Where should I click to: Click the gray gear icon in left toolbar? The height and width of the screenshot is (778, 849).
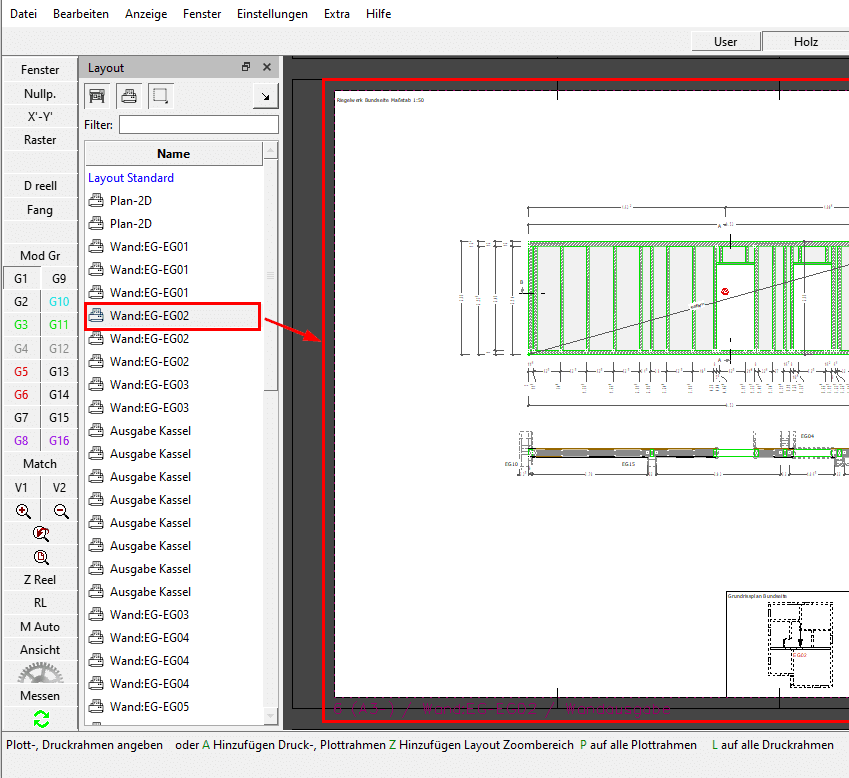(40, 673)
